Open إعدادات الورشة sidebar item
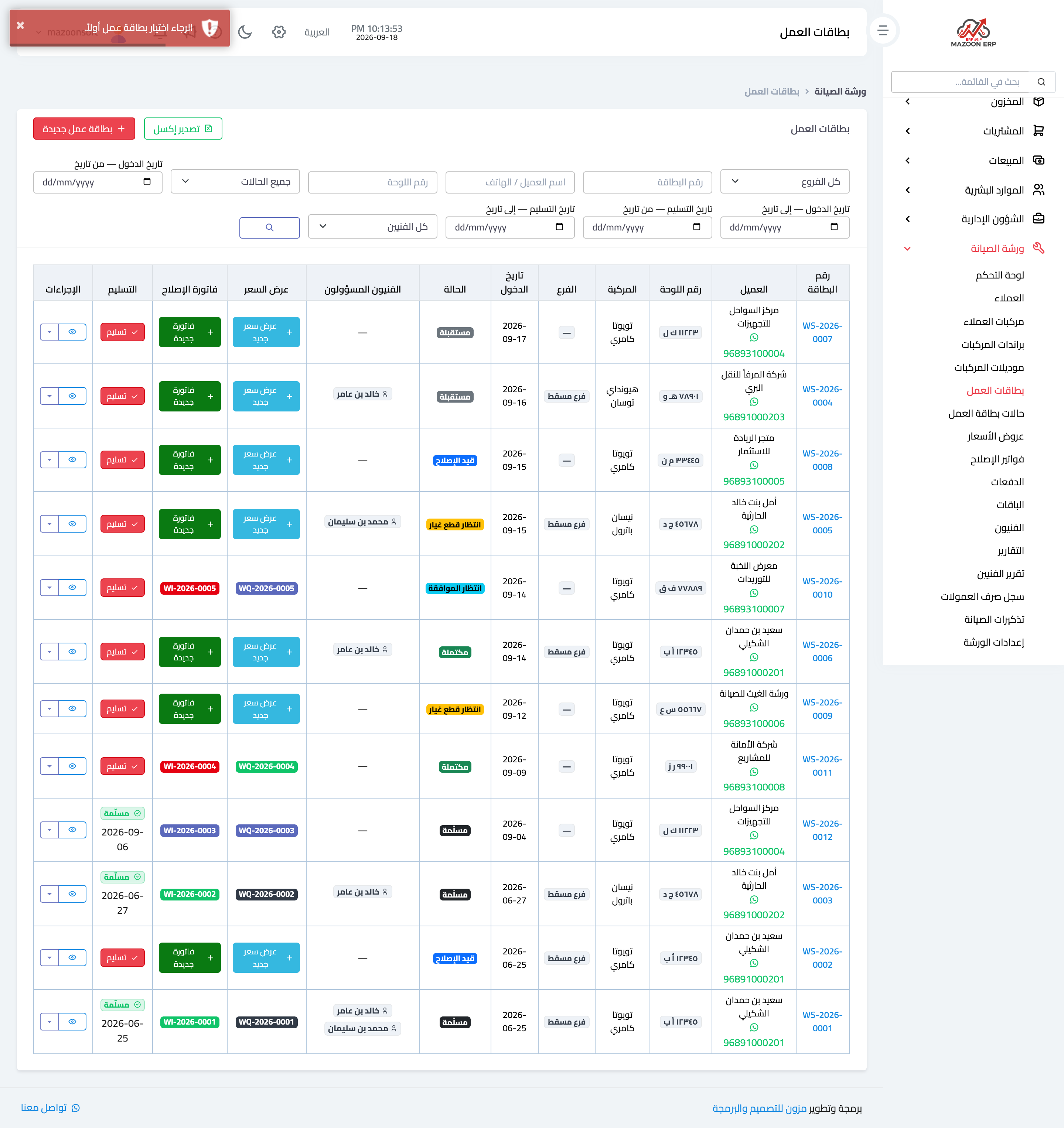Screen dimensions: 1064x1128 [994, 642]
